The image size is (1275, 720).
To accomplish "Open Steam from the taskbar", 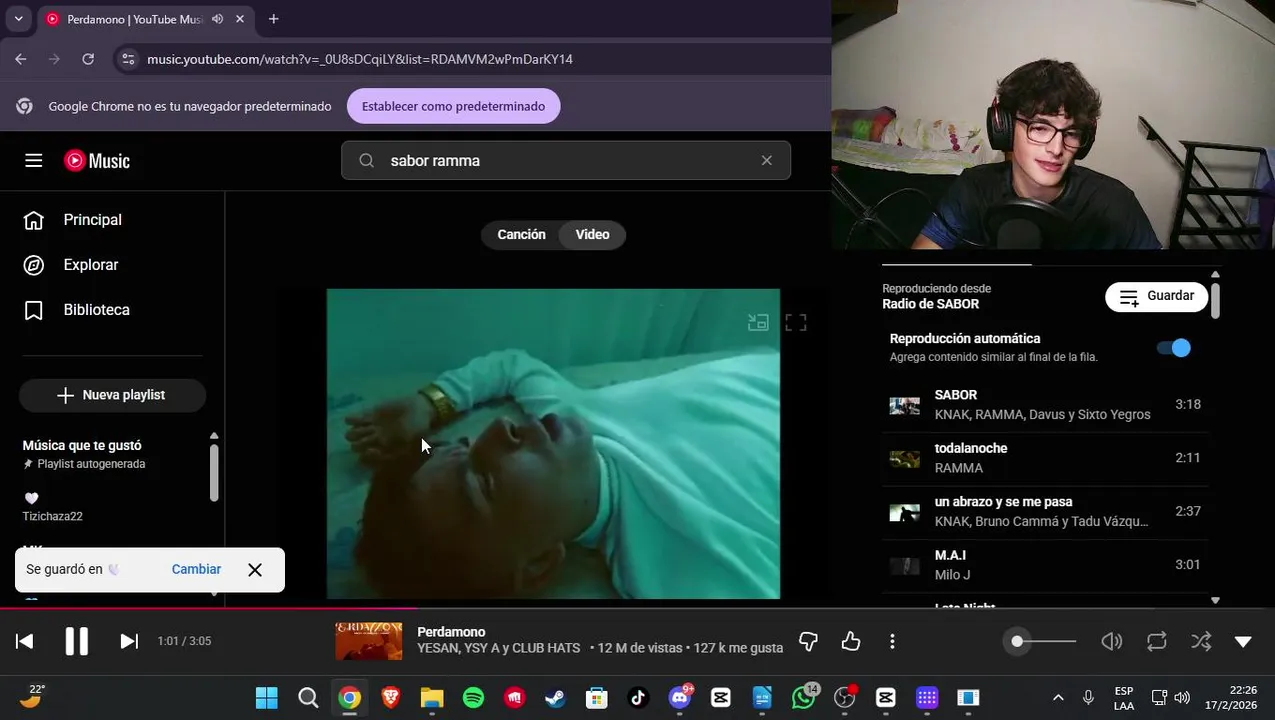I will pyautogui.click(x=556, y=698).
